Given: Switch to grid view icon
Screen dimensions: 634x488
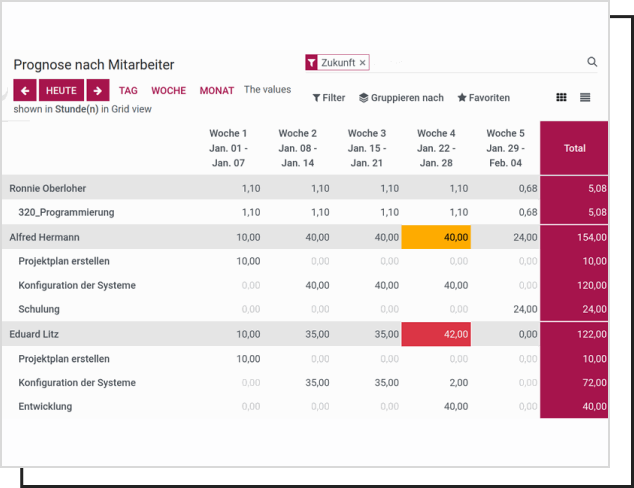Looking at the screenshot, I should [561, 97].
